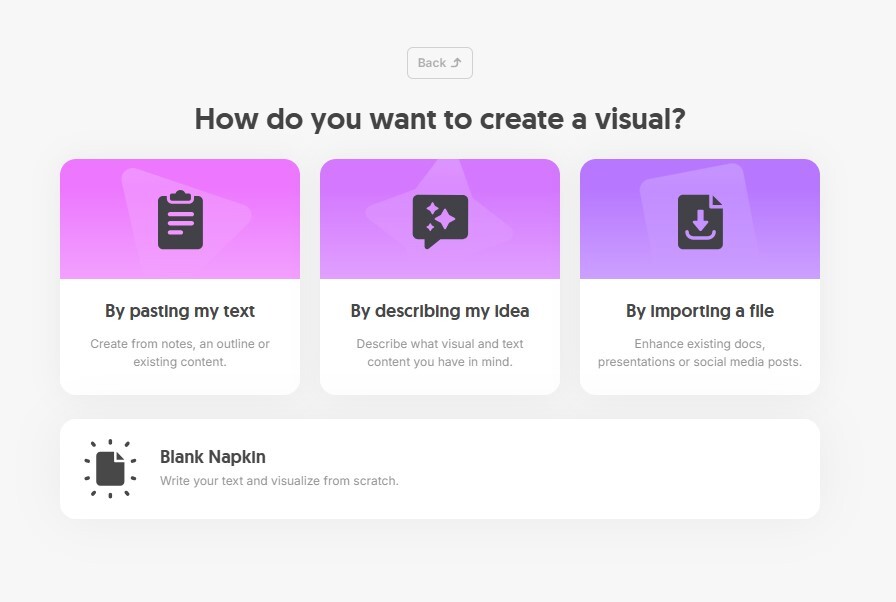Click the purple describe-idea card banner

coord(440,219)
